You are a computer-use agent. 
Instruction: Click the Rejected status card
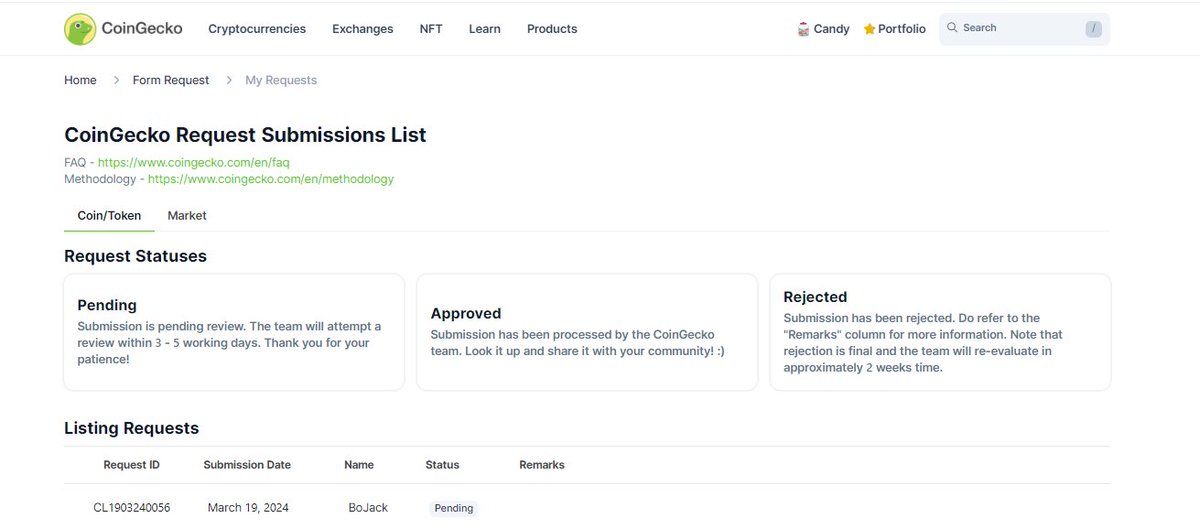(x=940, y=332)
